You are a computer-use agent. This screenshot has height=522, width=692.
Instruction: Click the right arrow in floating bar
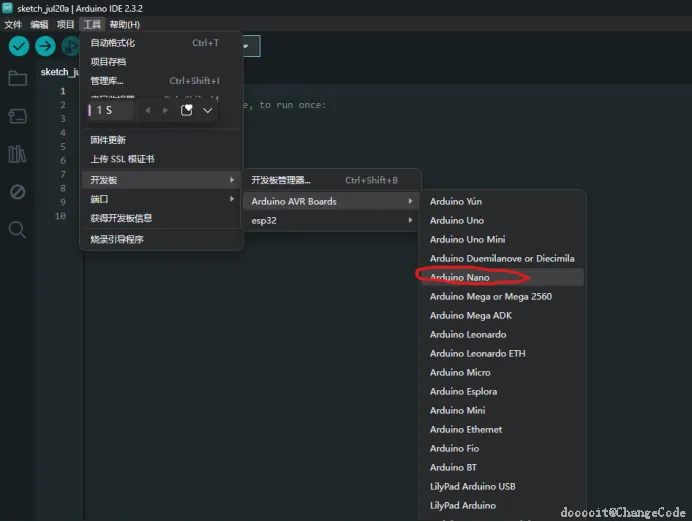[x=165, y=110]
